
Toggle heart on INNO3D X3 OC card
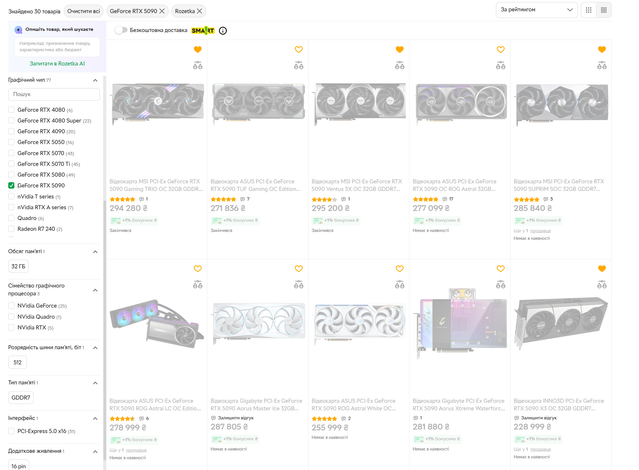coord(602,269)
